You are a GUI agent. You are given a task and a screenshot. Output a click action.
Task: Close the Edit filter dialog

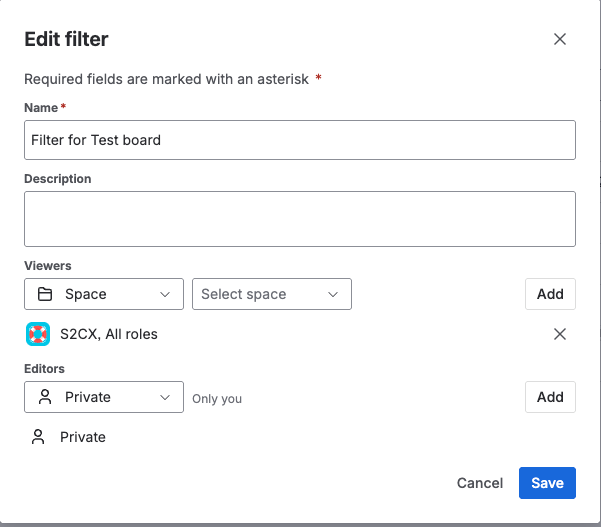coord(560,40)
